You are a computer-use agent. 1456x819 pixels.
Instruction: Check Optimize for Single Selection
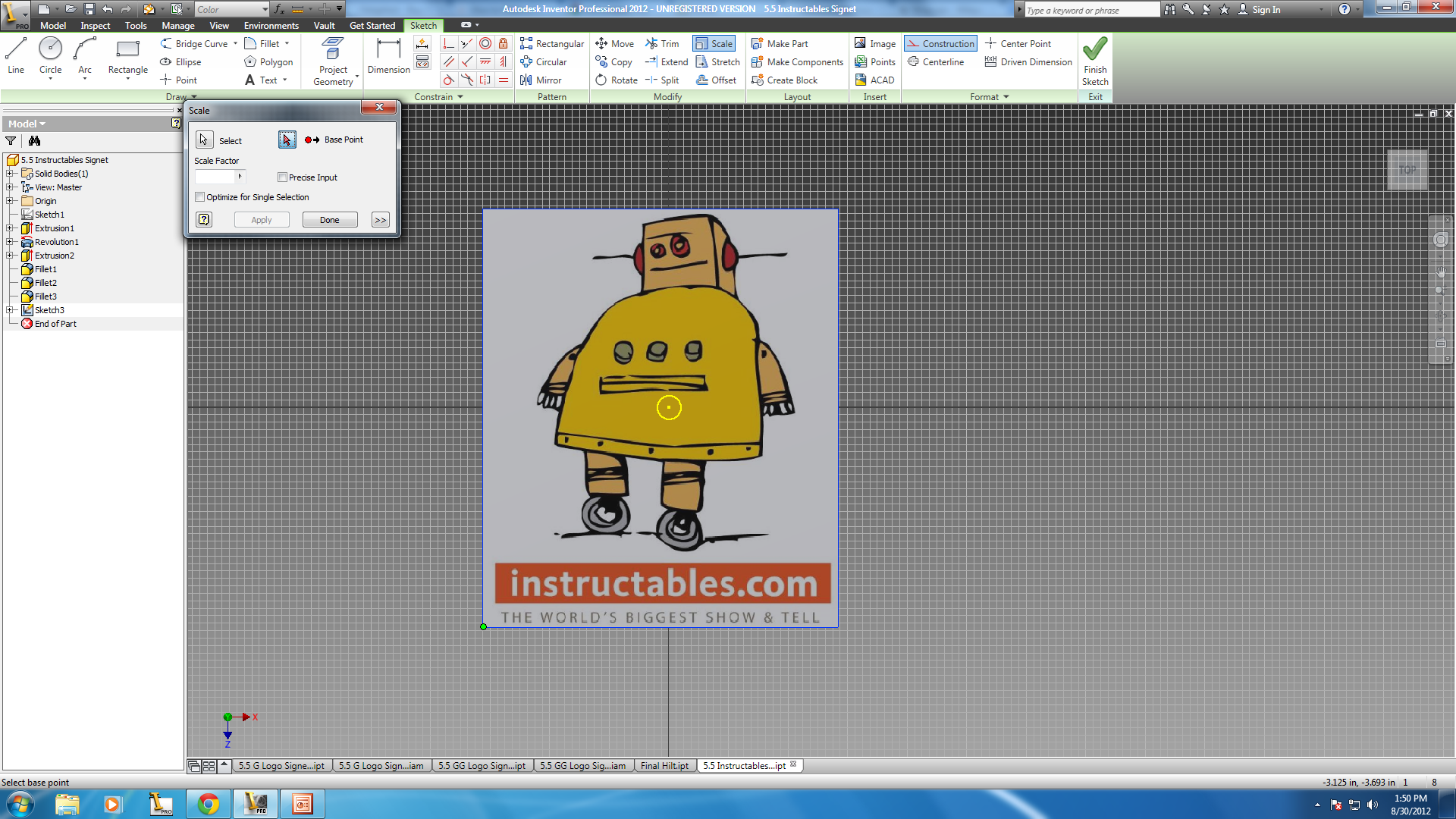point(200,197)
